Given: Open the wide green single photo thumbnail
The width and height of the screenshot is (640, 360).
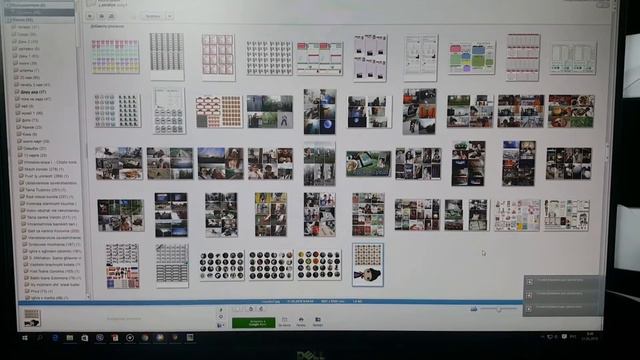Looking at the screenshot, I should 369,164.
